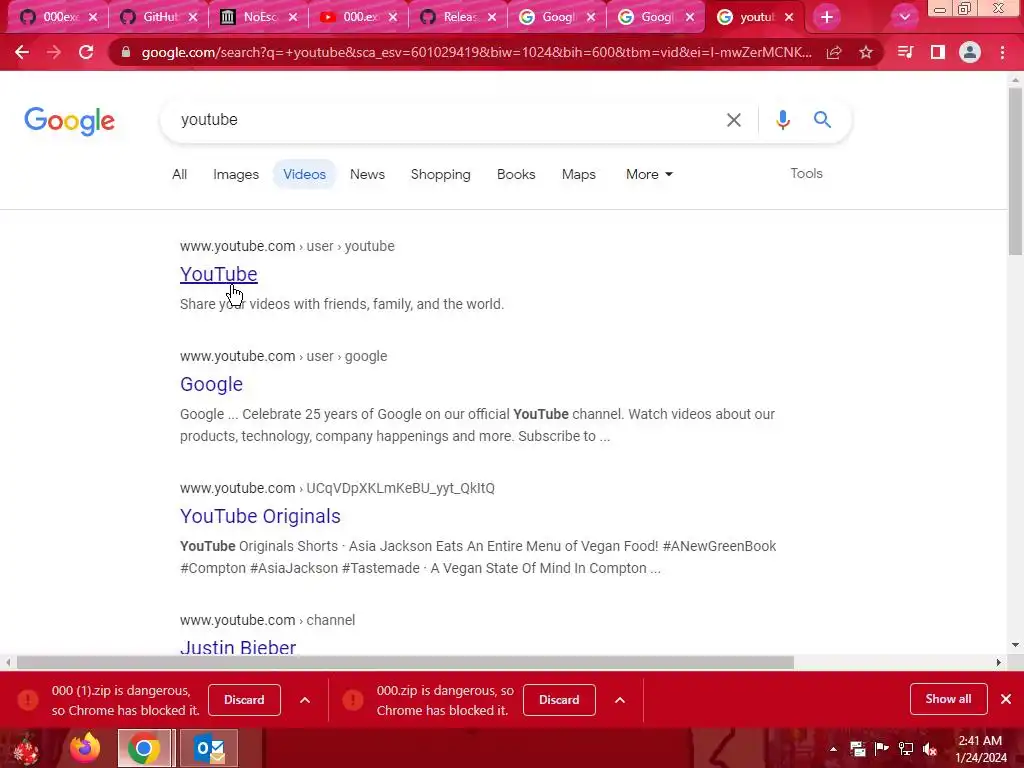
Task: Click the forward navigation arrow
Action: pos(54,52)
